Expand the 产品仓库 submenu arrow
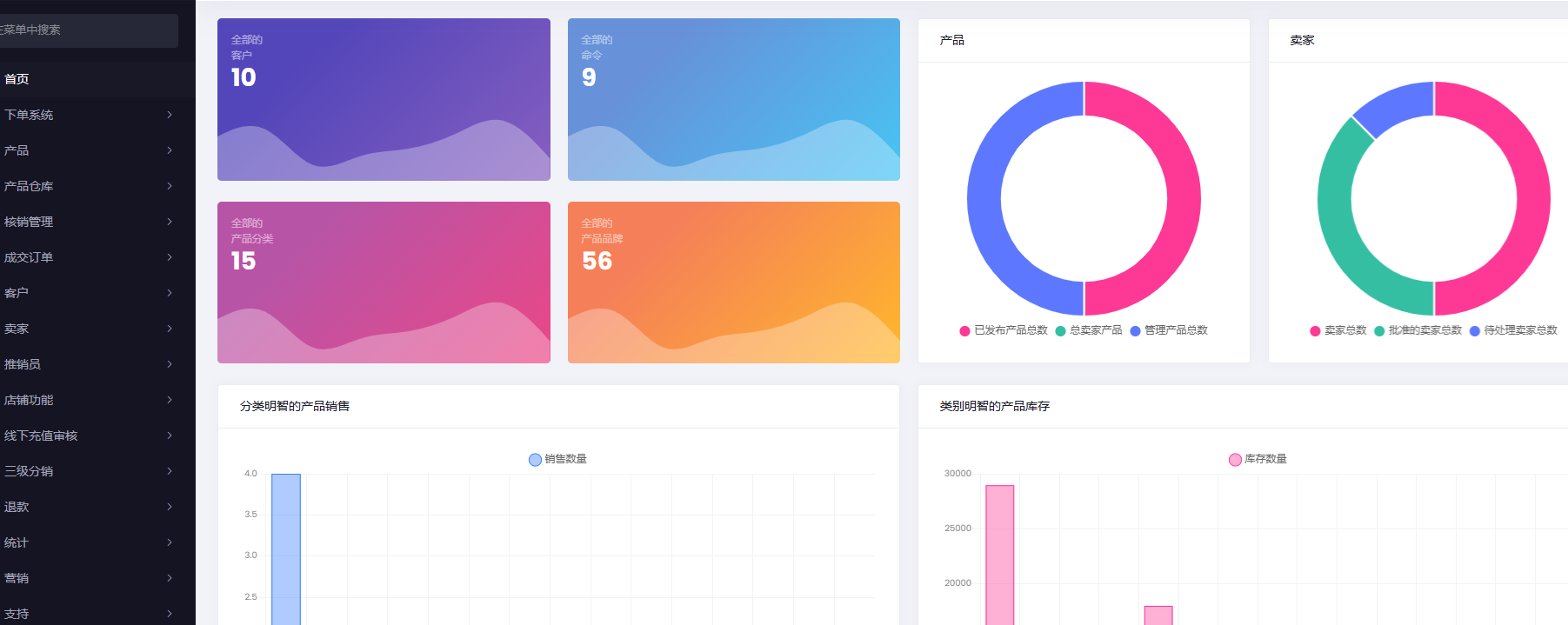Screen dimensions: 1568x625 [x=170, y=186]
